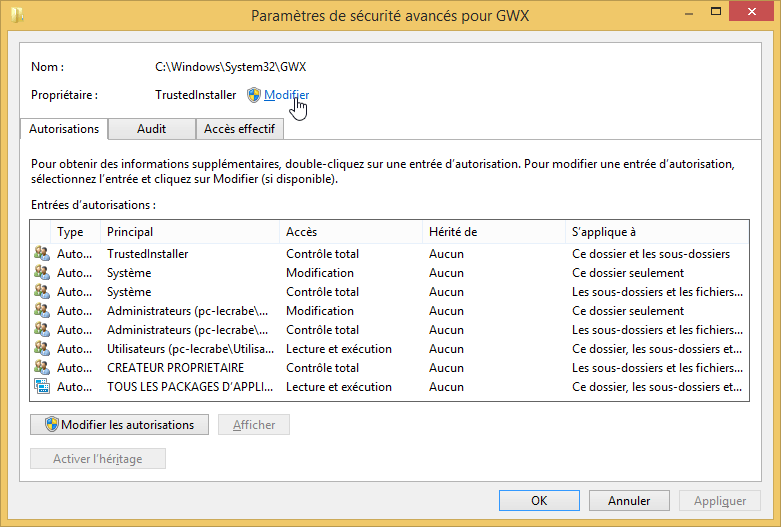781x527 pixels.
Task: Cancel the dialog with Annuler
Action: point(629,500)
